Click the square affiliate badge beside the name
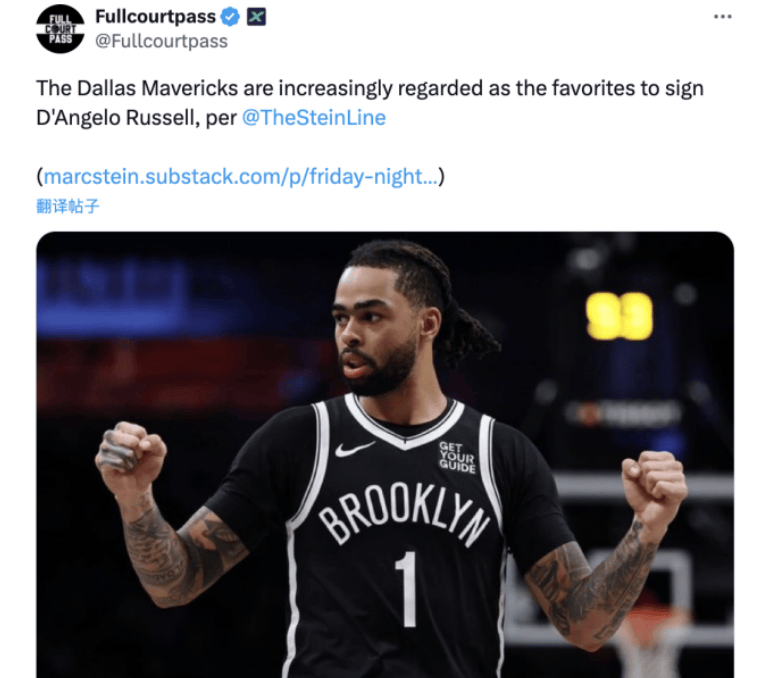776x678 pixels. pos(256,17)
